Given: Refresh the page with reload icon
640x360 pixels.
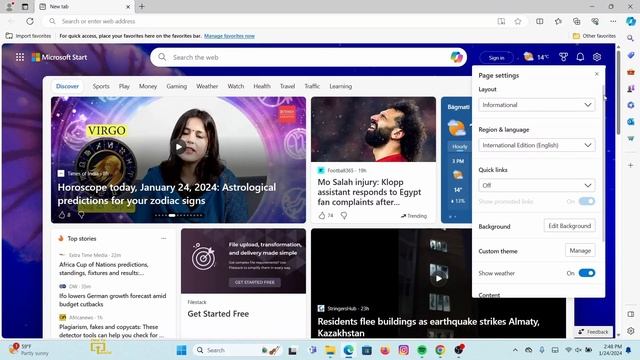Looking at the screenshot, I should coord(30,21).
